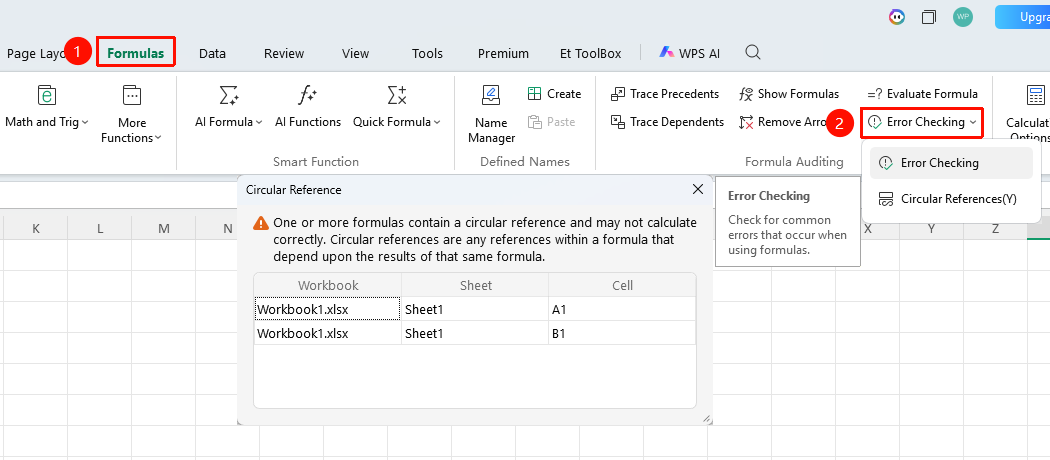Open the Premium tab
Image resolution: width=1050 pixels, height=460 pixels.
click(x=504, y=54)
